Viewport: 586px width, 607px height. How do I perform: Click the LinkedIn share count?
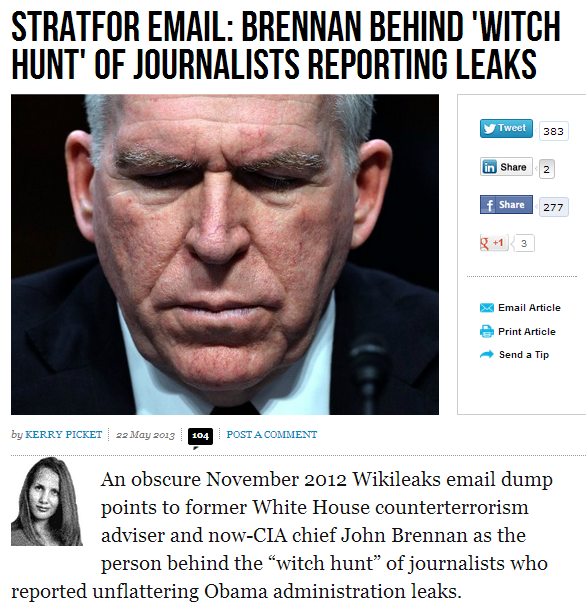(x=547, y=169)
